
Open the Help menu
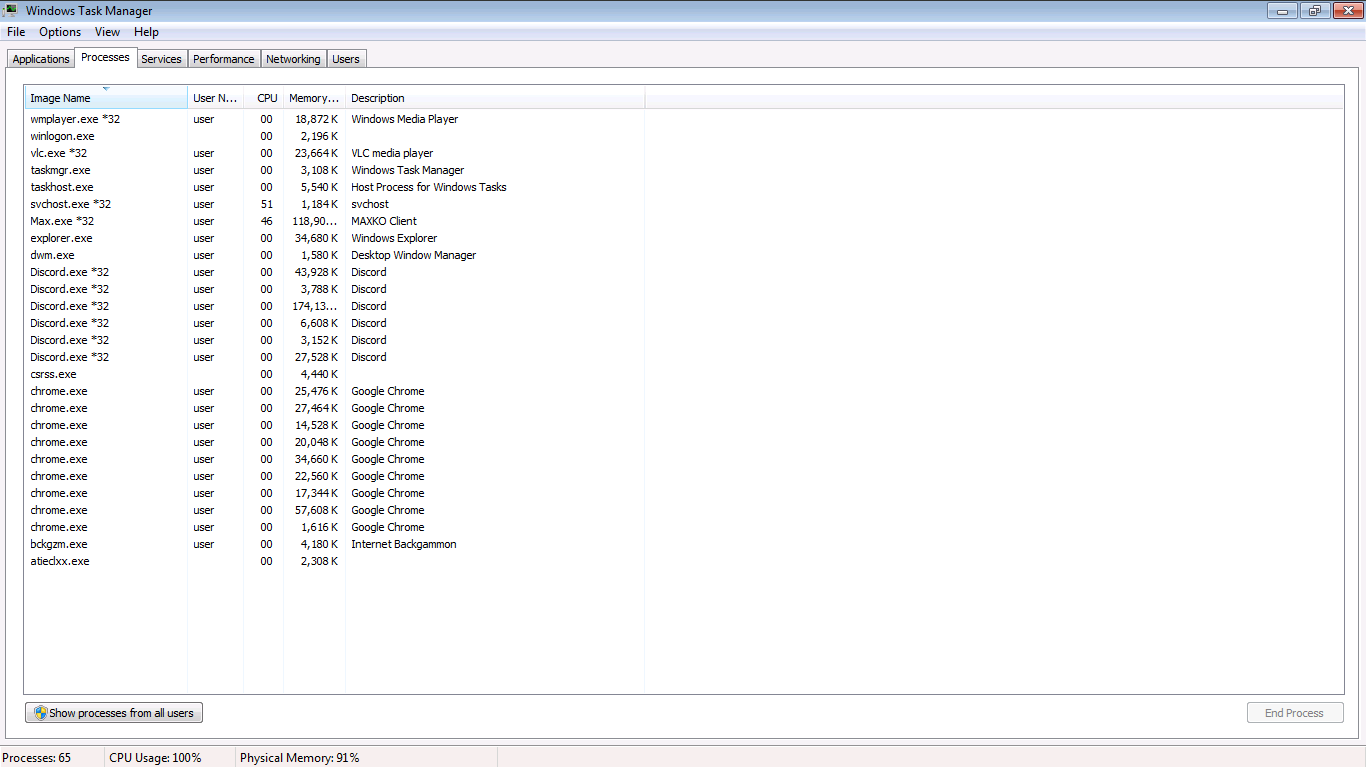[146, 32]
